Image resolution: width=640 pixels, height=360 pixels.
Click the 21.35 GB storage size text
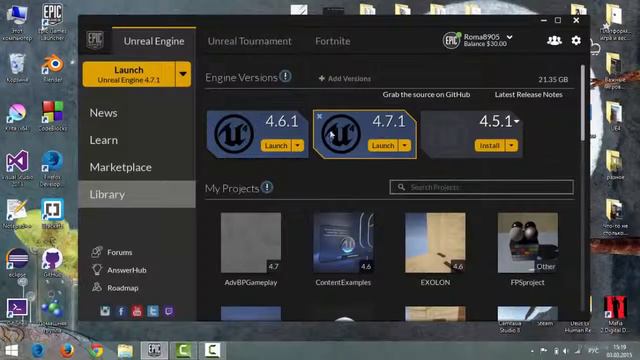pyautogui.click(x=553, y=79)
